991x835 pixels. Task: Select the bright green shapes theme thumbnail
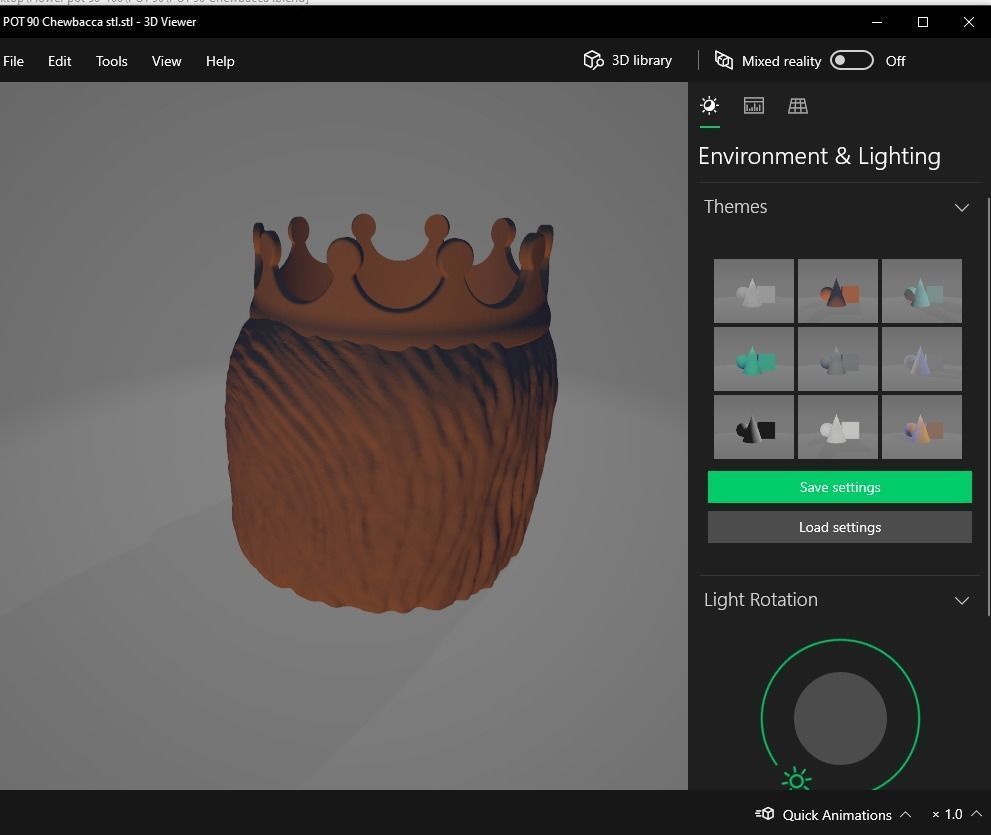(x=753, y=359)
